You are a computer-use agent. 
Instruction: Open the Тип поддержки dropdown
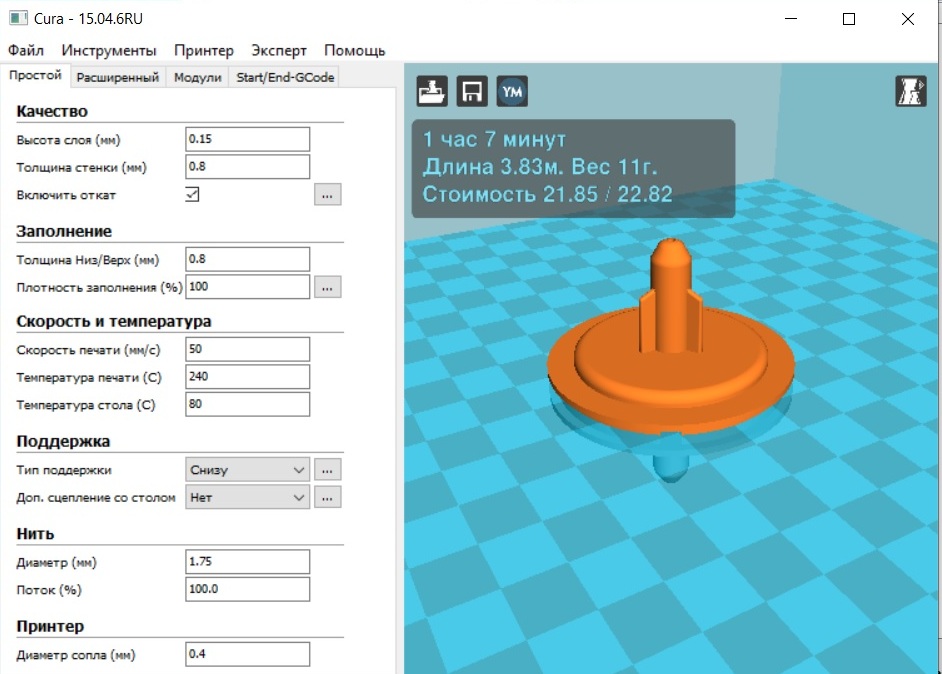point(248,470)
